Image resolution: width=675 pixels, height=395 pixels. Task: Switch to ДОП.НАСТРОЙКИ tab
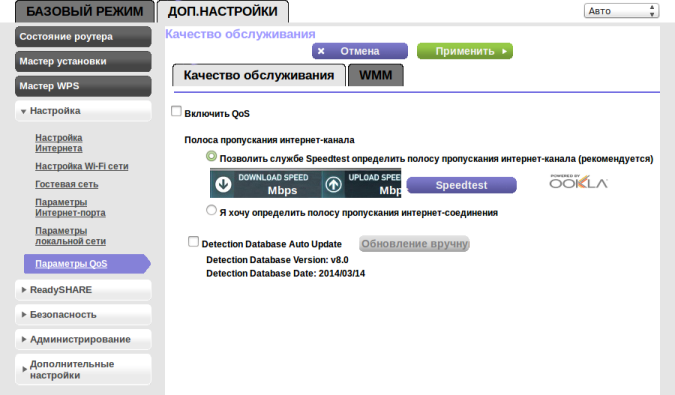223,12
